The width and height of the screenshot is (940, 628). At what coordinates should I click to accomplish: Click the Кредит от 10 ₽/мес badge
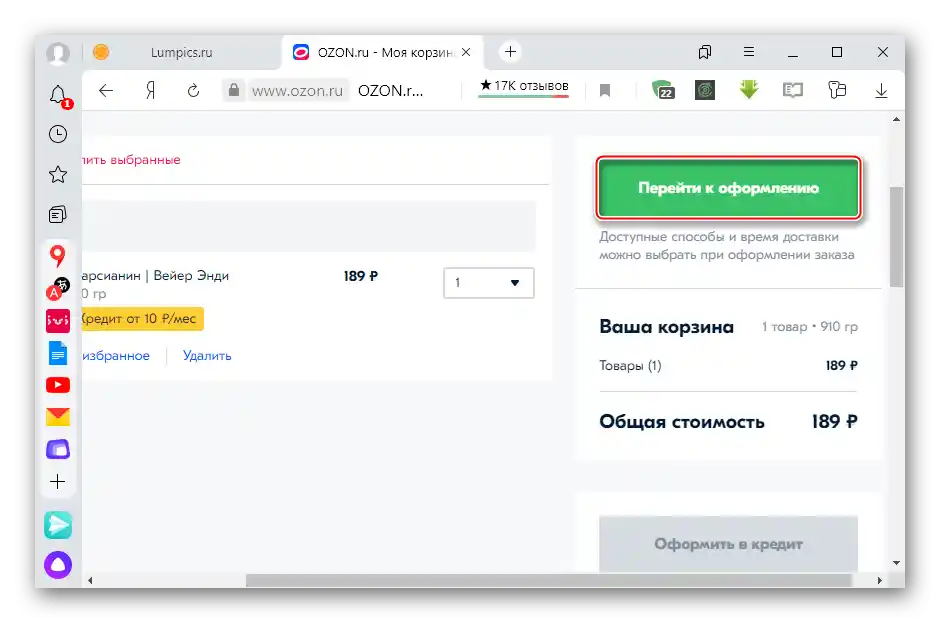(143, 319)
